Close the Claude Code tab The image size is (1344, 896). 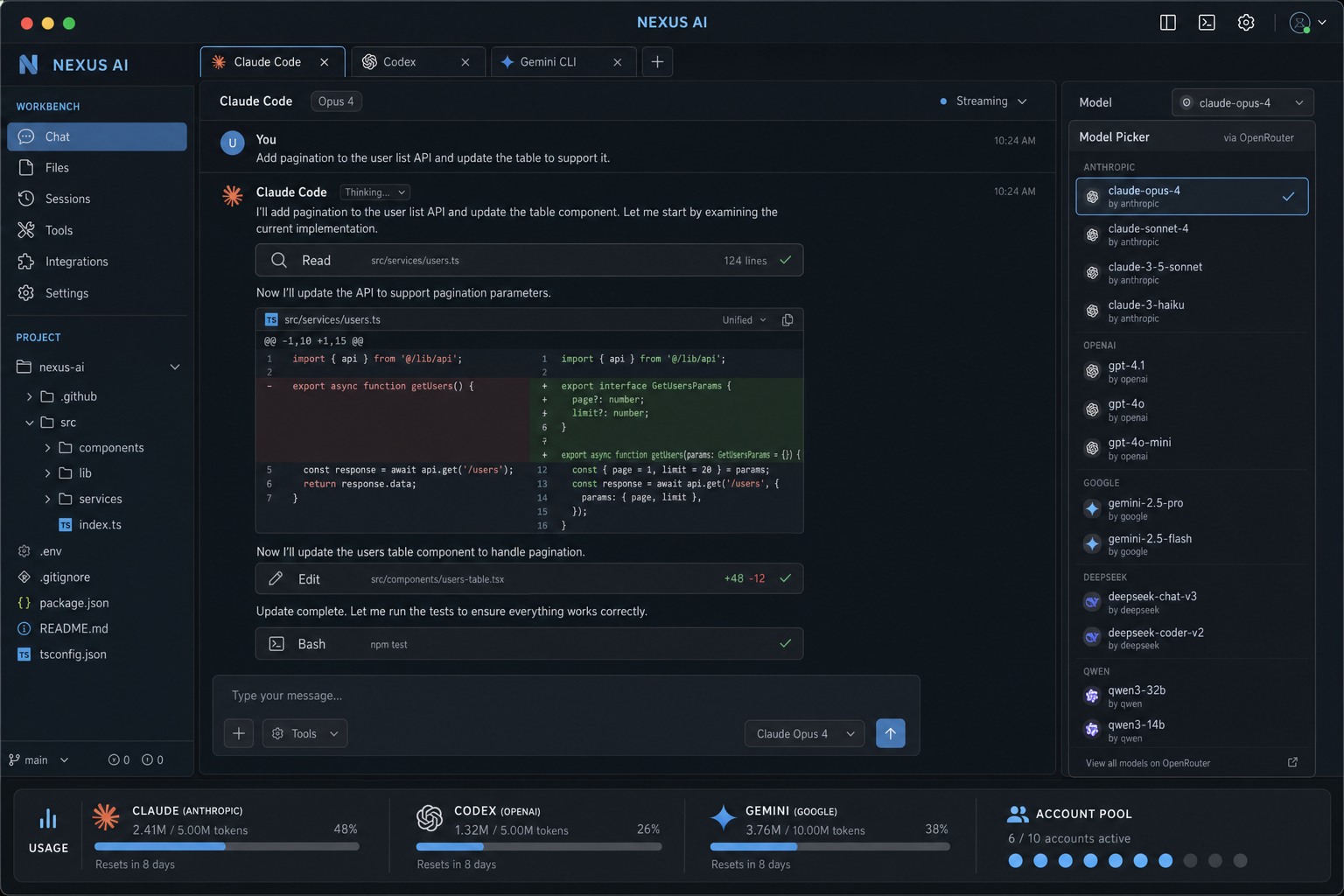[325, 62]
